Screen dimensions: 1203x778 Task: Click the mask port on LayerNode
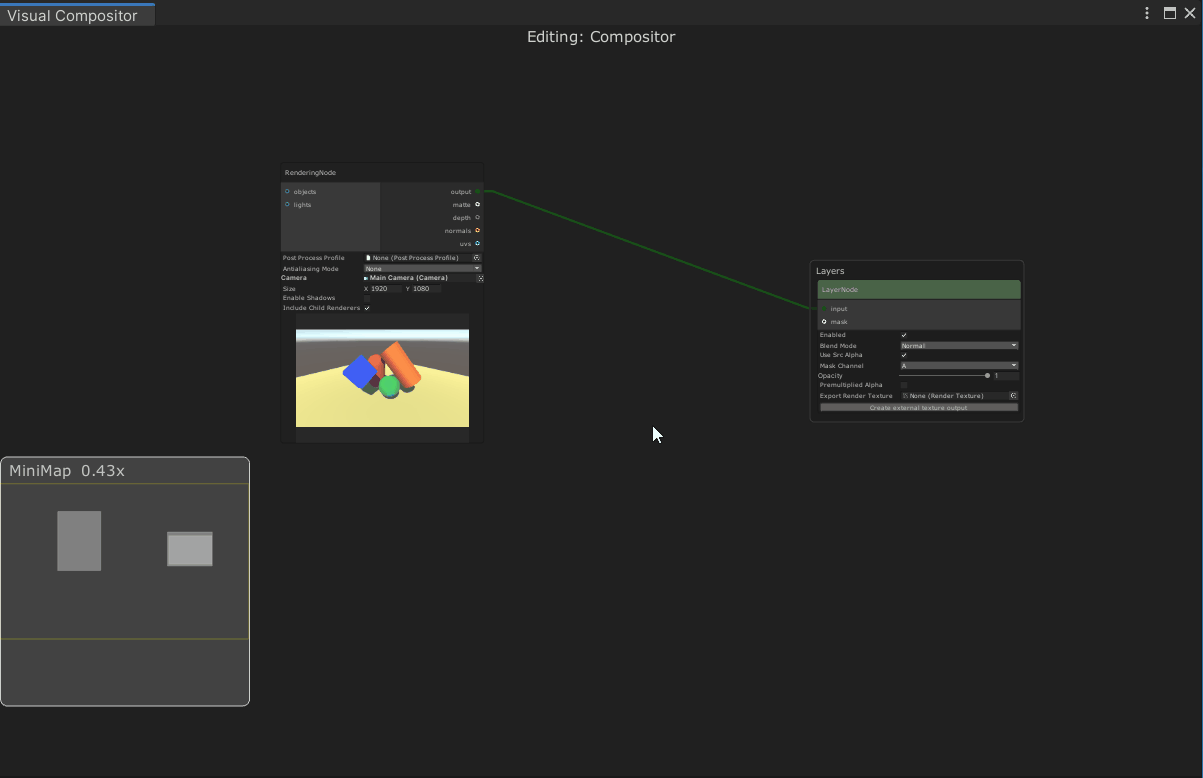point(824,322)
